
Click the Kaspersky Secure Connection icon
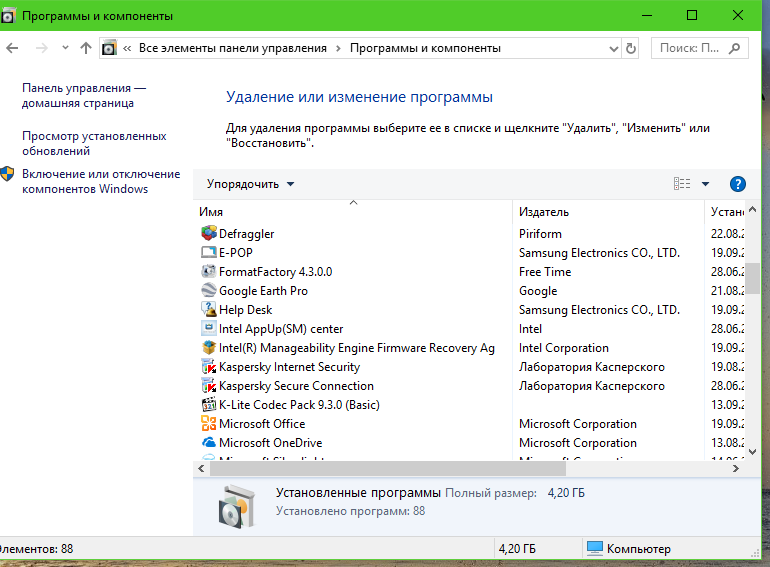[209, 385]
